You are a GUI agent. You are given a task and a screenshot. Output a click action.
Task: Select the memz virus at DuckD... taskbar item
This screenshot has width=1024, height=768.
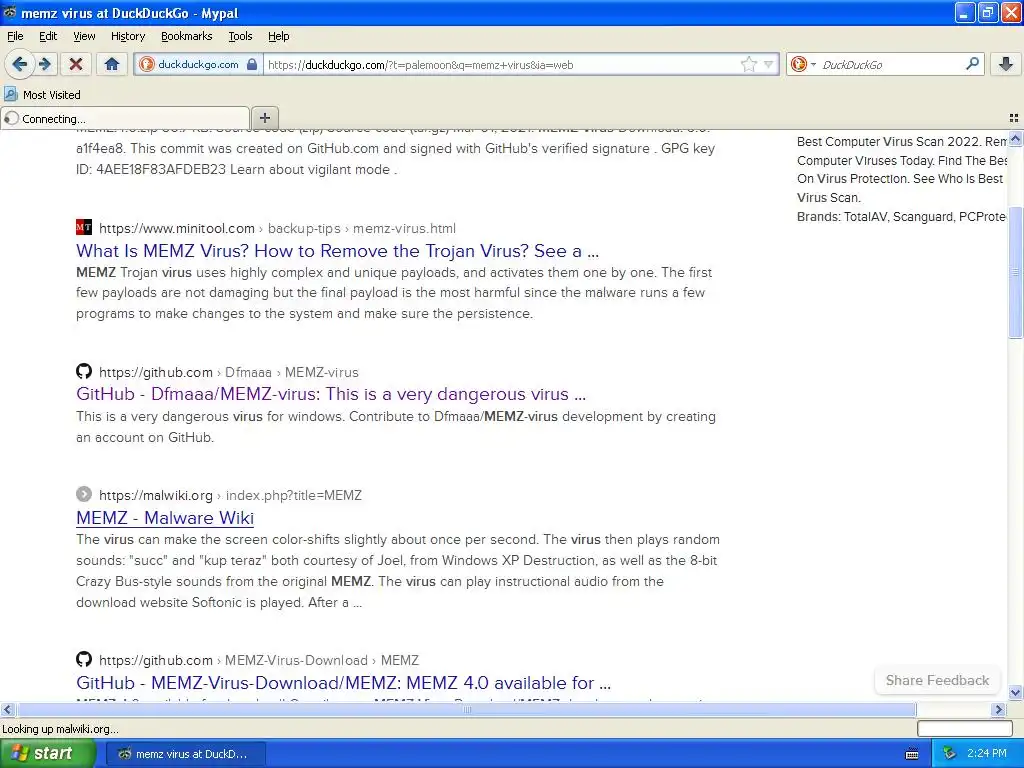pyautogui.click(x=185, y=754)
